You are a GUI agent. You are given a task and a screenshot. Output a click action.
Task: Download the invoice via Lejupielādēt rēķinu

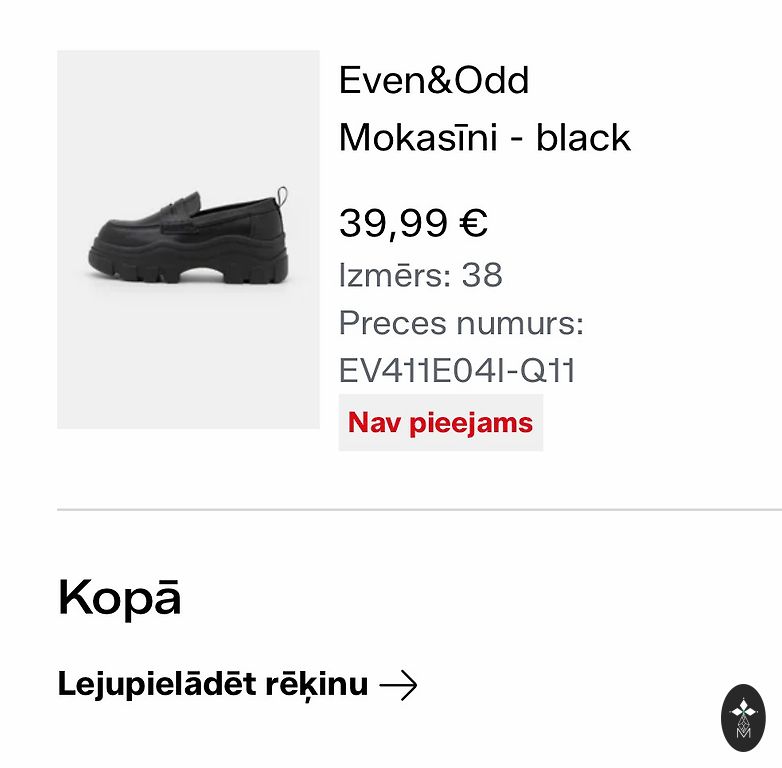pos(213,685)
